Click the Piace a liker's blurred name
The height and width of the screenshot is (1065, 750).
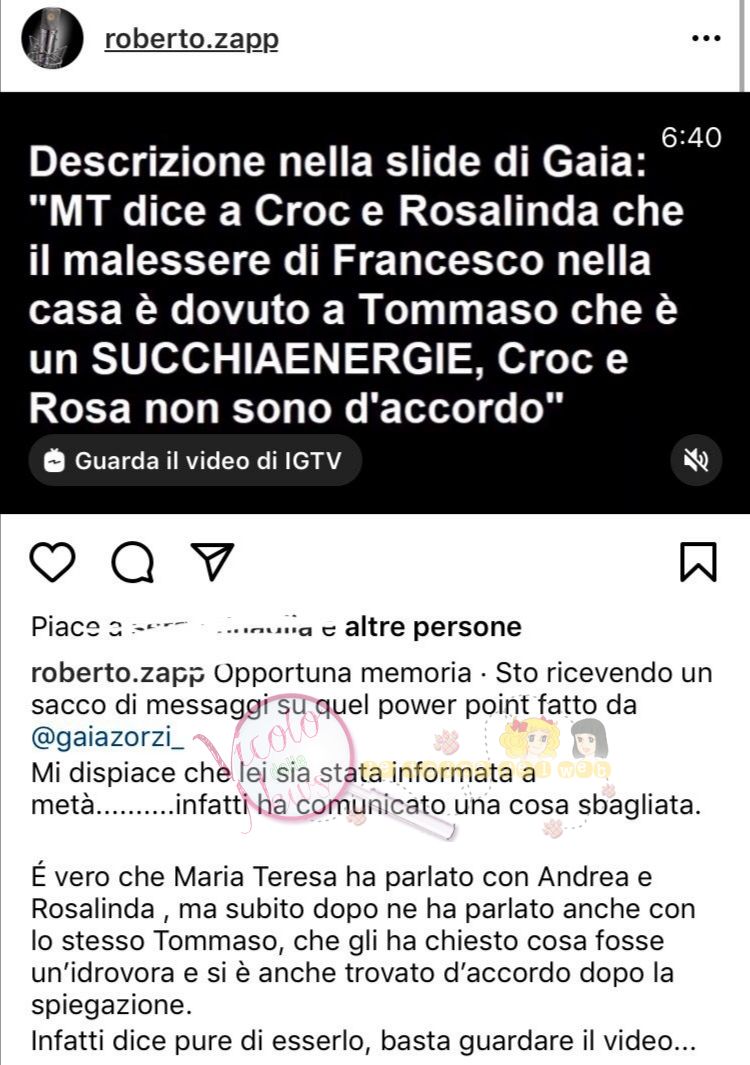click(x=221, y=627)
